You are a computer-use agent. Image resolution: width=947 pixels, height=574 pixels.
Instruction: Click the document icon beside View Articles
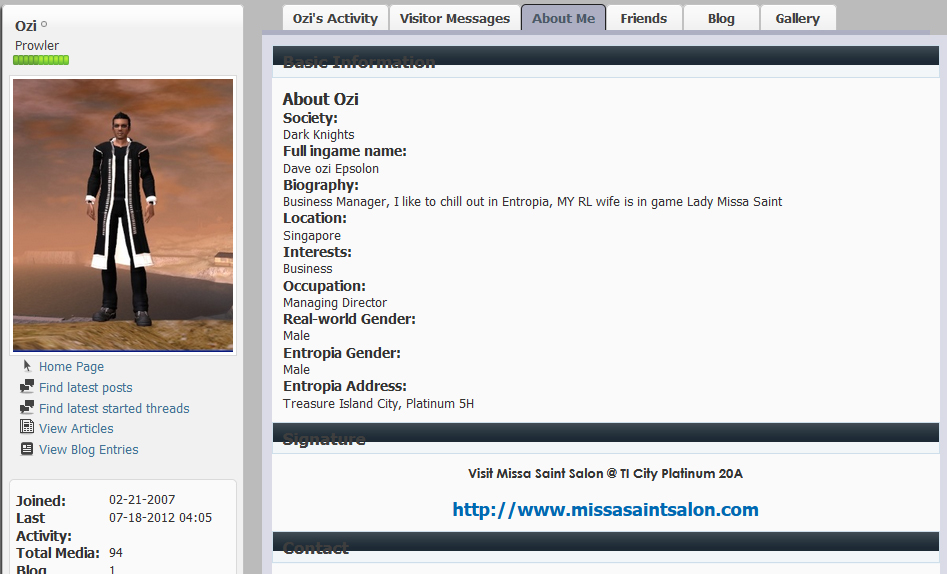(27, 428)
